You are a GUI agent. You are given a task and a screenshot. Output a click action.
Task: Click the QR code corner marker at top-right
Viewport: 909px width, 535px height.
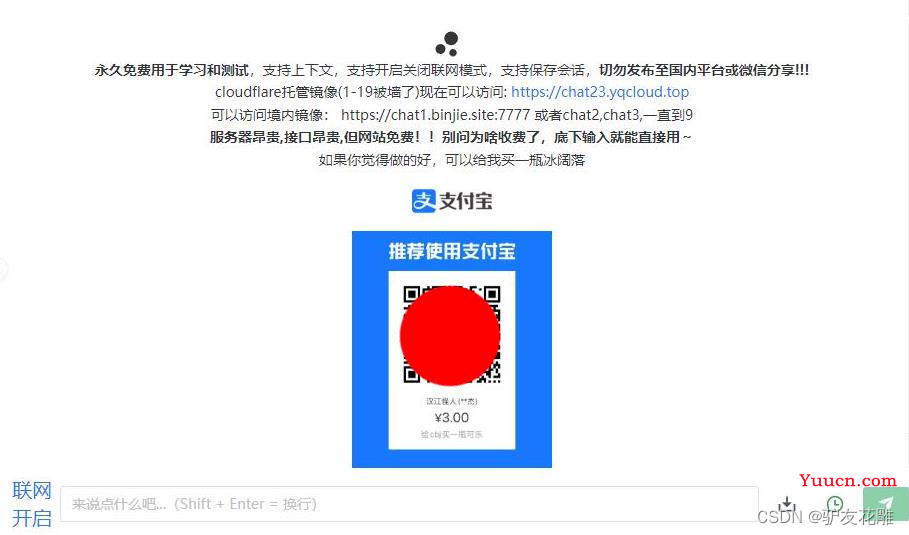pyautogui.click(x=492, y=294)
